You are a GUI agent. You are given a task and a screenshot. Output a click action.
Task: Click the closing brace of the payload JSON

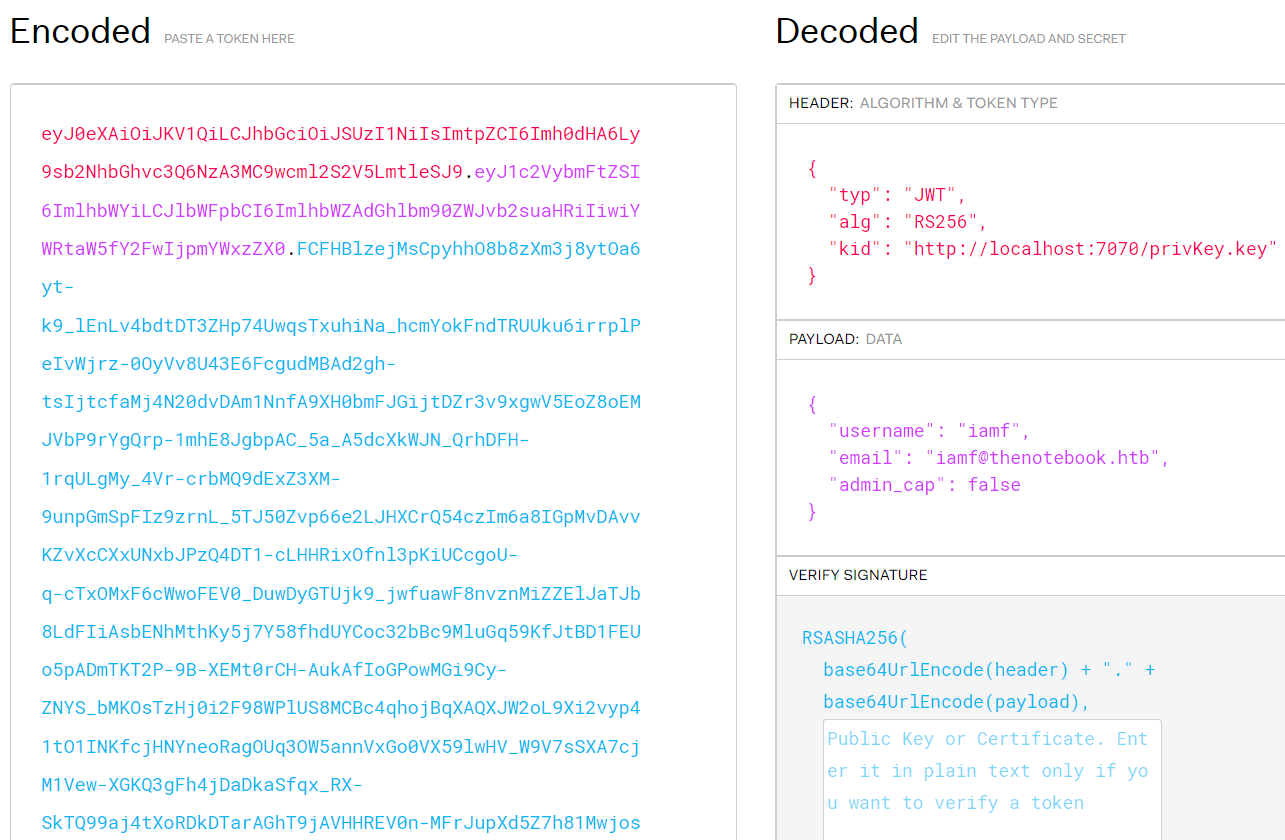pyautogui.click(x=812, y=512)
